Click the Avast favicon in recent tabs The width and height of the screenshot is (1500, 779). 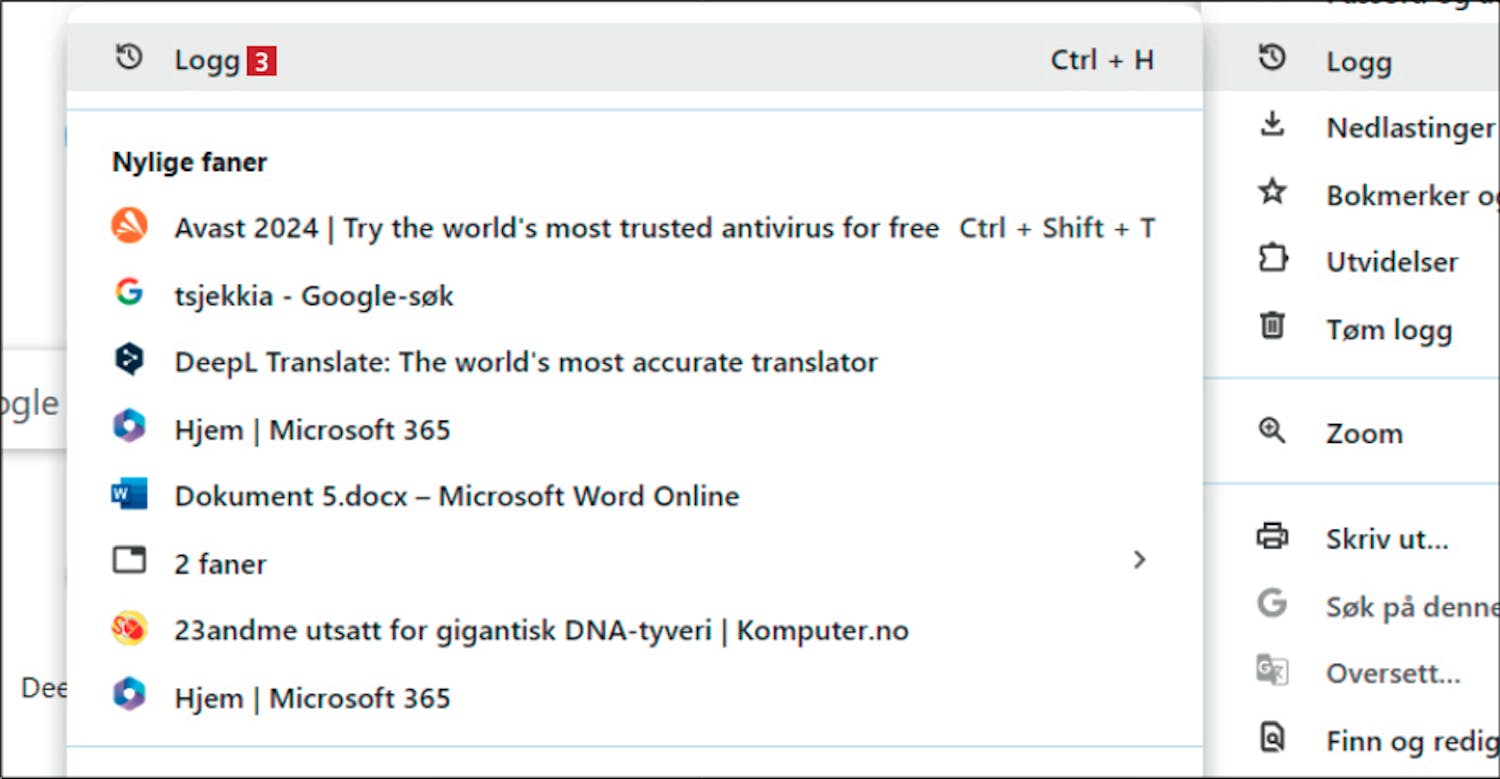point(130,227)
